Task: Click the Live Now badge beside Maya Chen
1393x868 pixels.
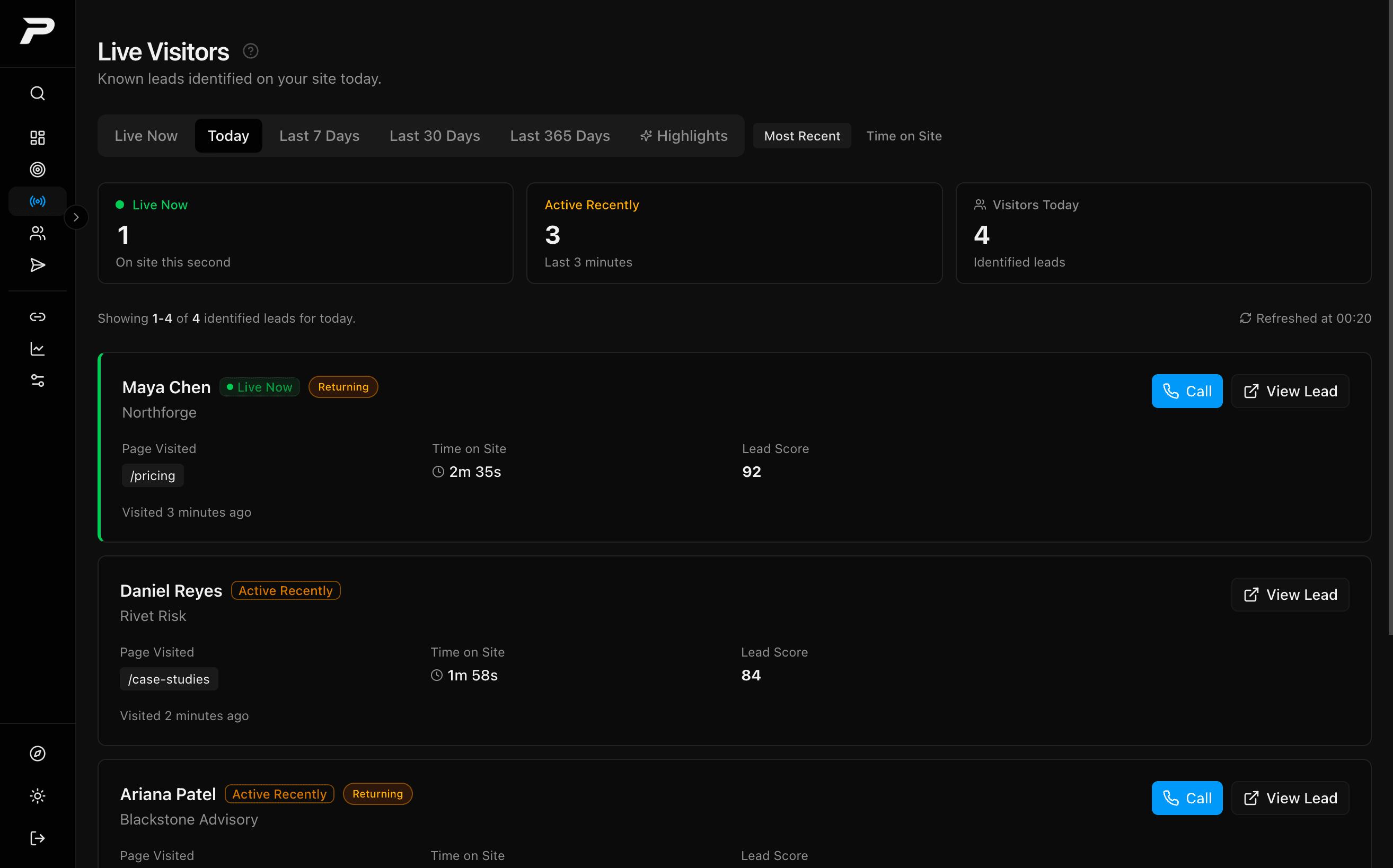Action: click(x=260, y=387)
